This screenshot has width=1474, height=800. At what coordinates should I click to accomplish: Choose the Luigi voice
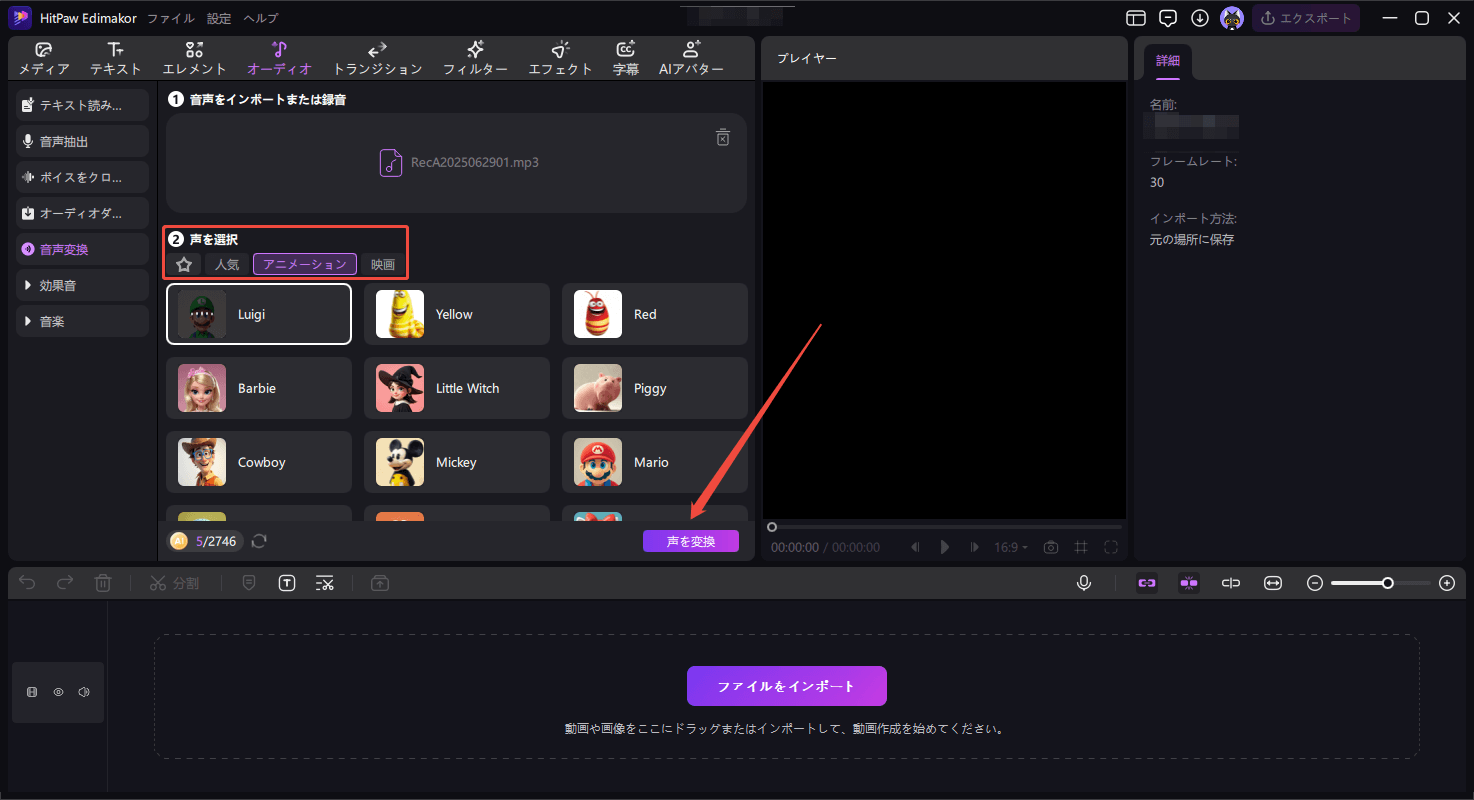[259, 314]
